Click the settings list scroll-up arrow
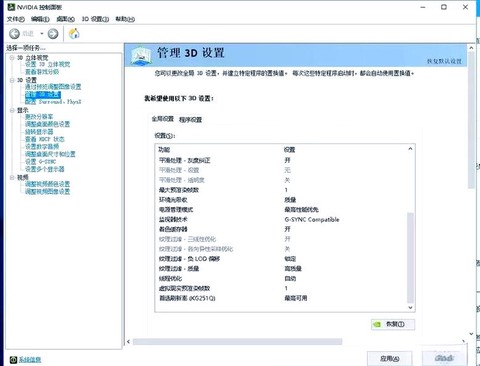This screenshot has width=480, height=366. 410,149
